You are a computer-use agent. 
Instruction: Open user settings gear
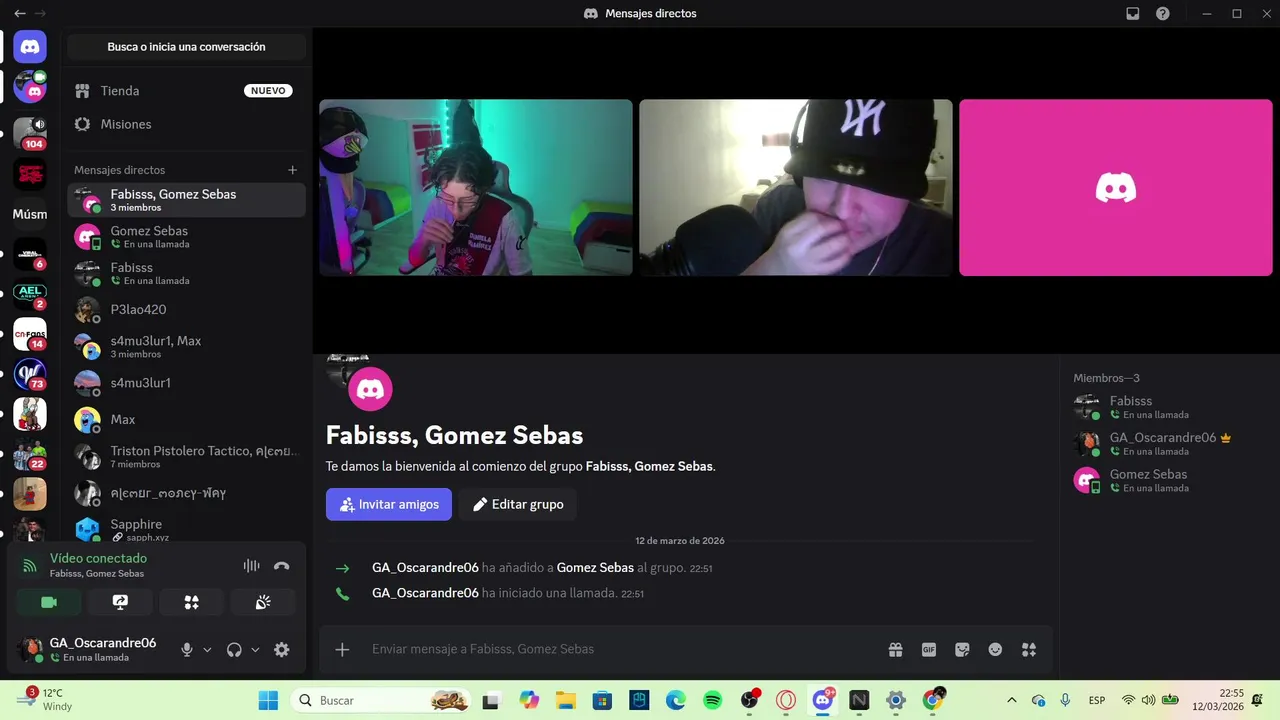click(x=282, y=649)
